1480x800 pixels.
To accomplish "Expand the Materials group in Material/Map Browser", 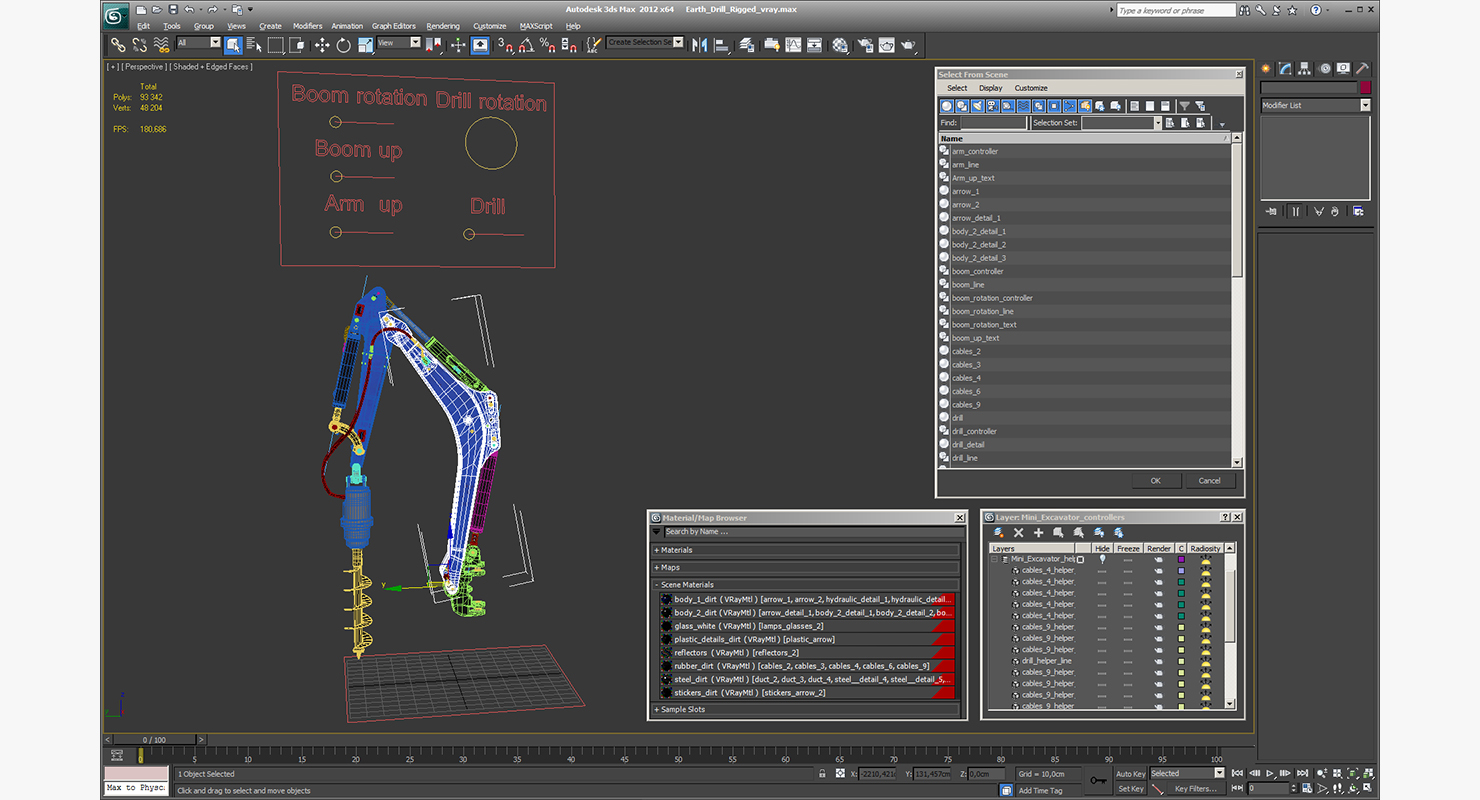I will (806, 550).
